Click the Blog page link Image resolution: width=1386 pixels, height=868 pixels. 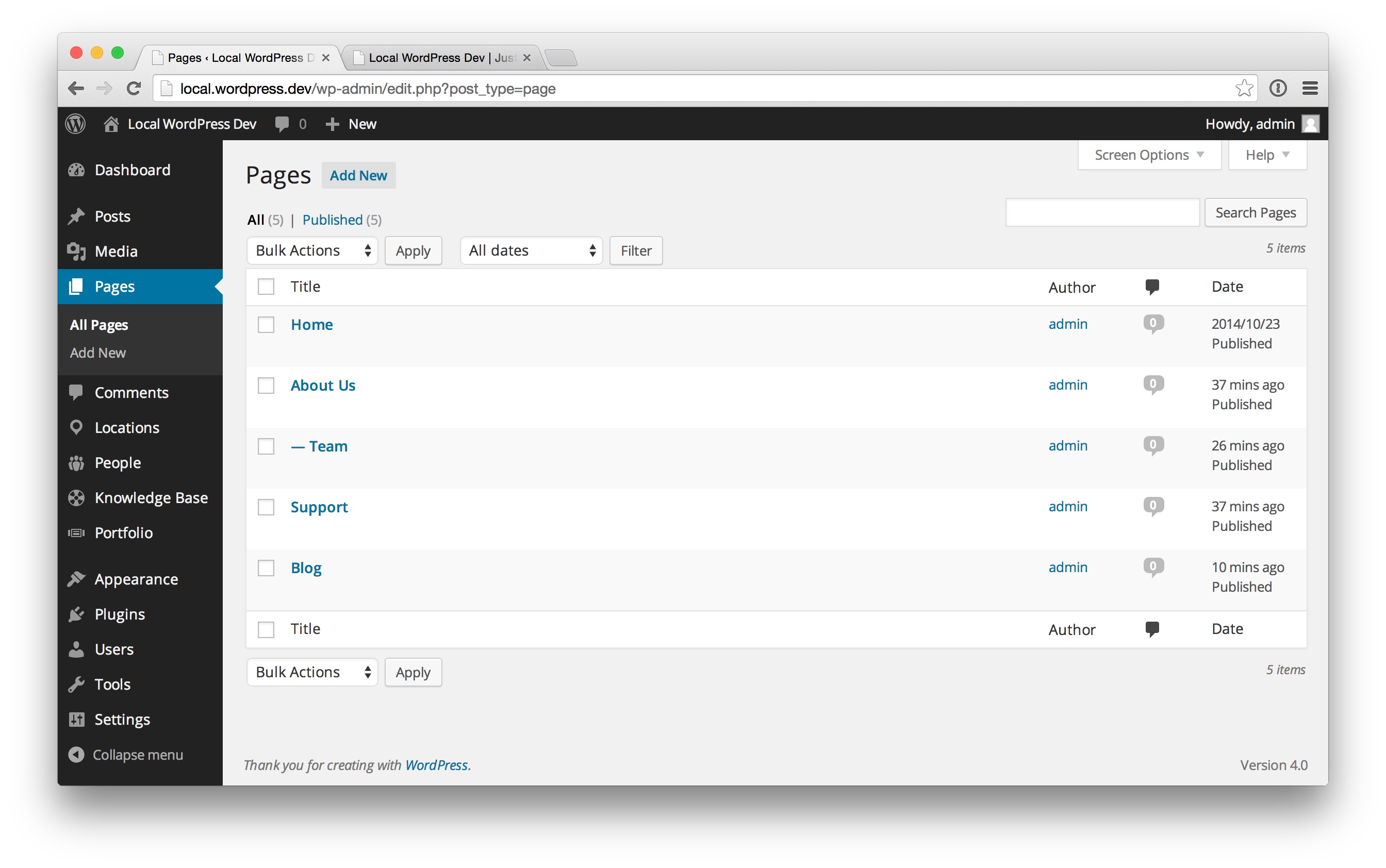pos(306,567)
